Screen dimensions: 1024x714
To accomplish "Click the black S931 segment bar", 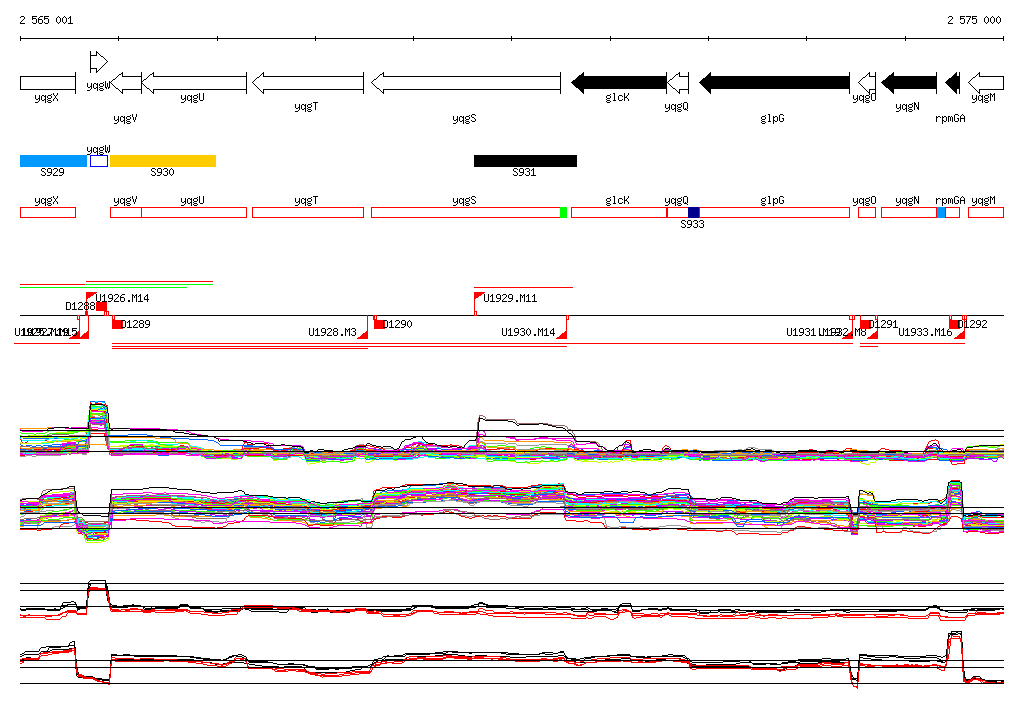I will click(525, 161).
